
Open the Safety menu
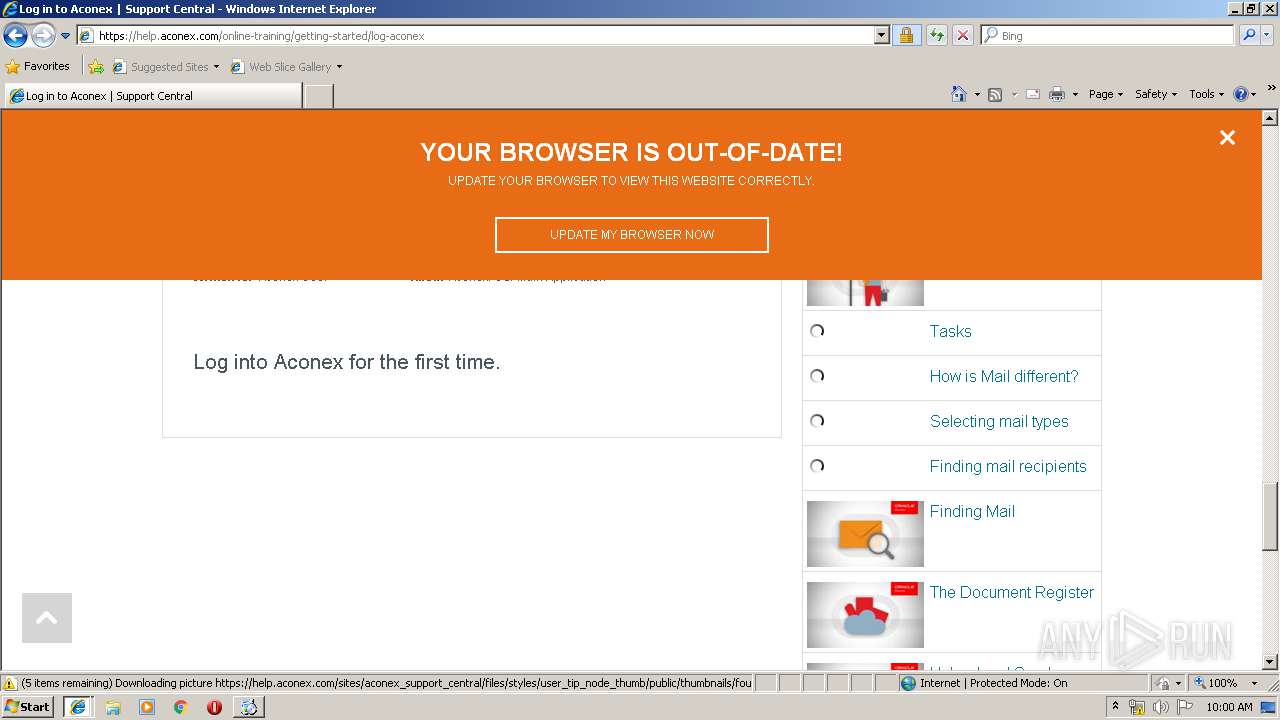coord(1156,94)
